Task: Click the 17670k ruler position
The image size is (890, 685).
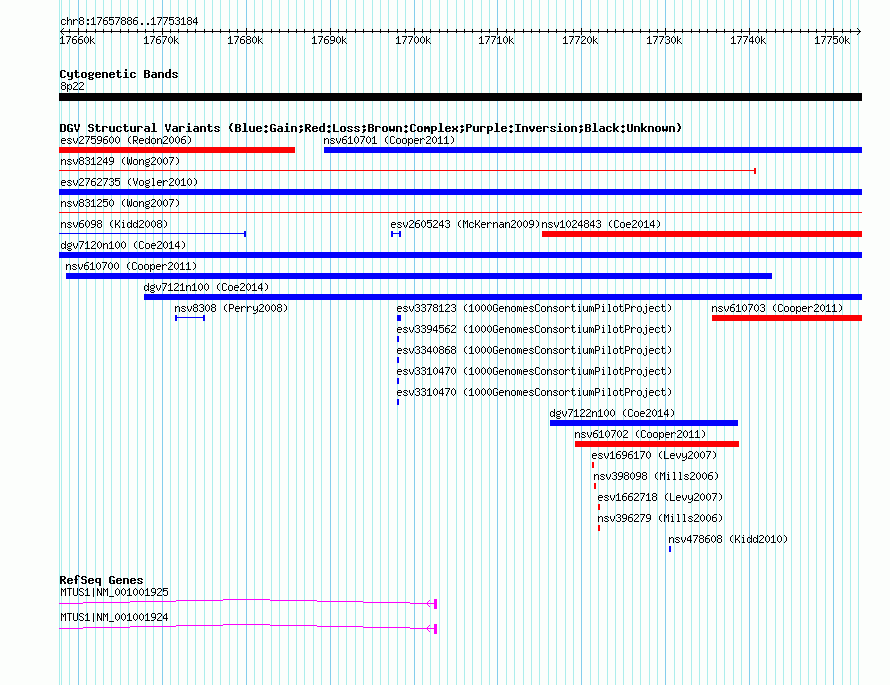Action: 161,40
